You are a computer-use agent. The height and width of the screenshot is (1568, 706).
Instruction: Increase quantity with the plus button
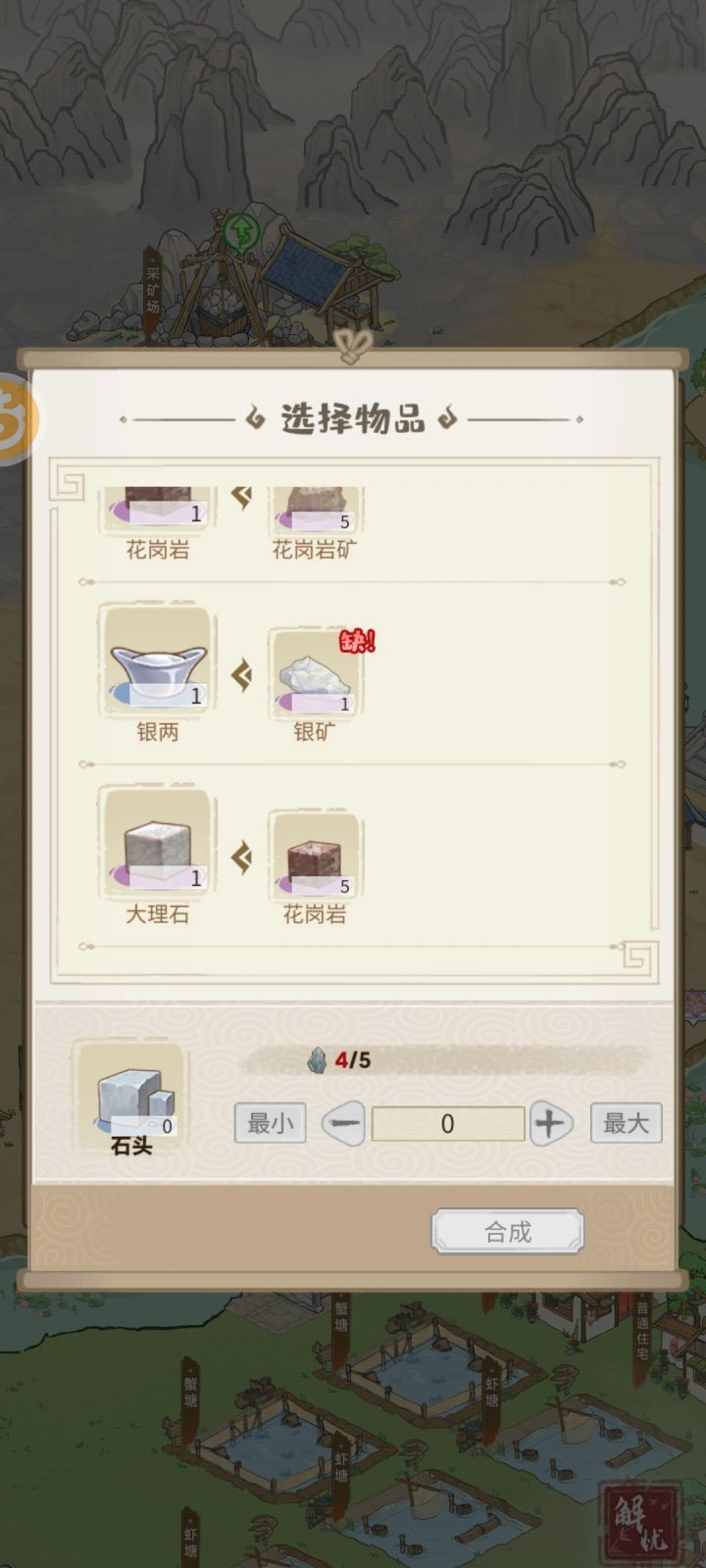tap(551, 1123)
